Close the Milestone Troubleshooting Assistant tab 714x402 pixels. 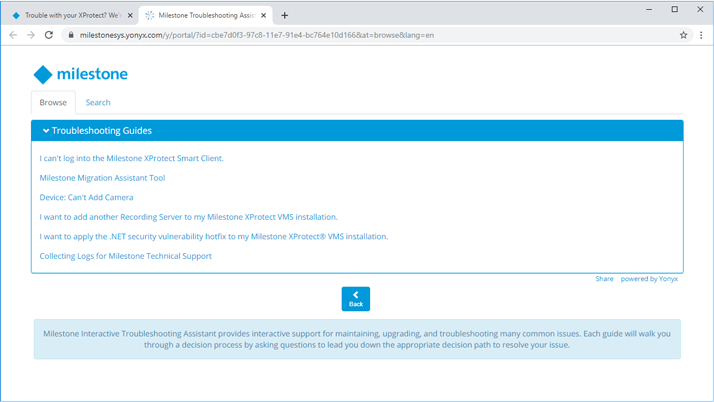264,15
